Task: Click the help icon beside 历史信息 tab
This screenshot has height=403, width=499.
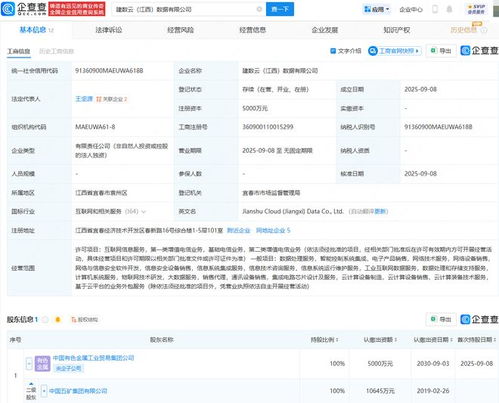Action: click(x=484, y=30)
